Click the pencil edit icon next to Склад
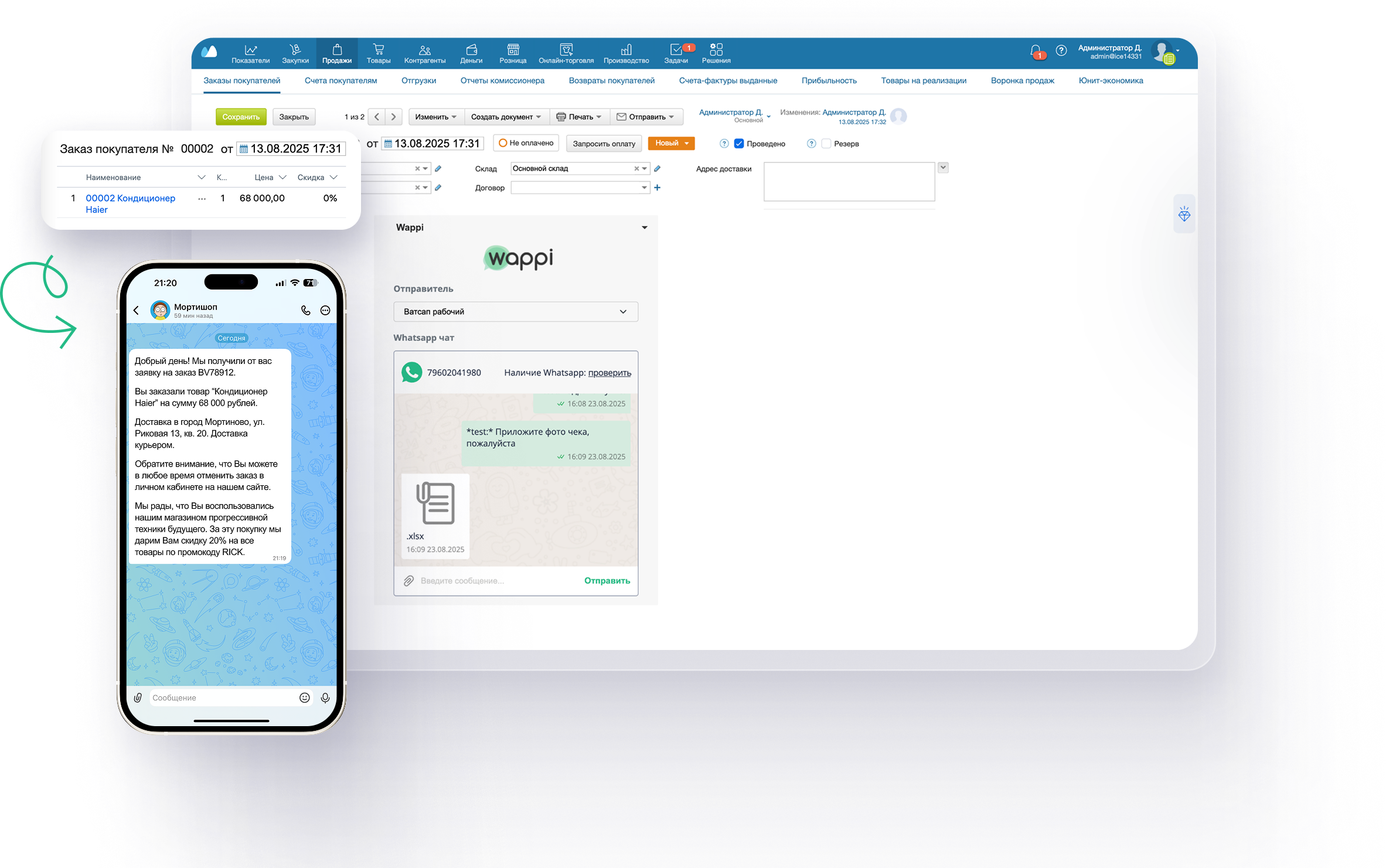The image size is (1386, 868). pyautogui.click(x=657, y=169)
